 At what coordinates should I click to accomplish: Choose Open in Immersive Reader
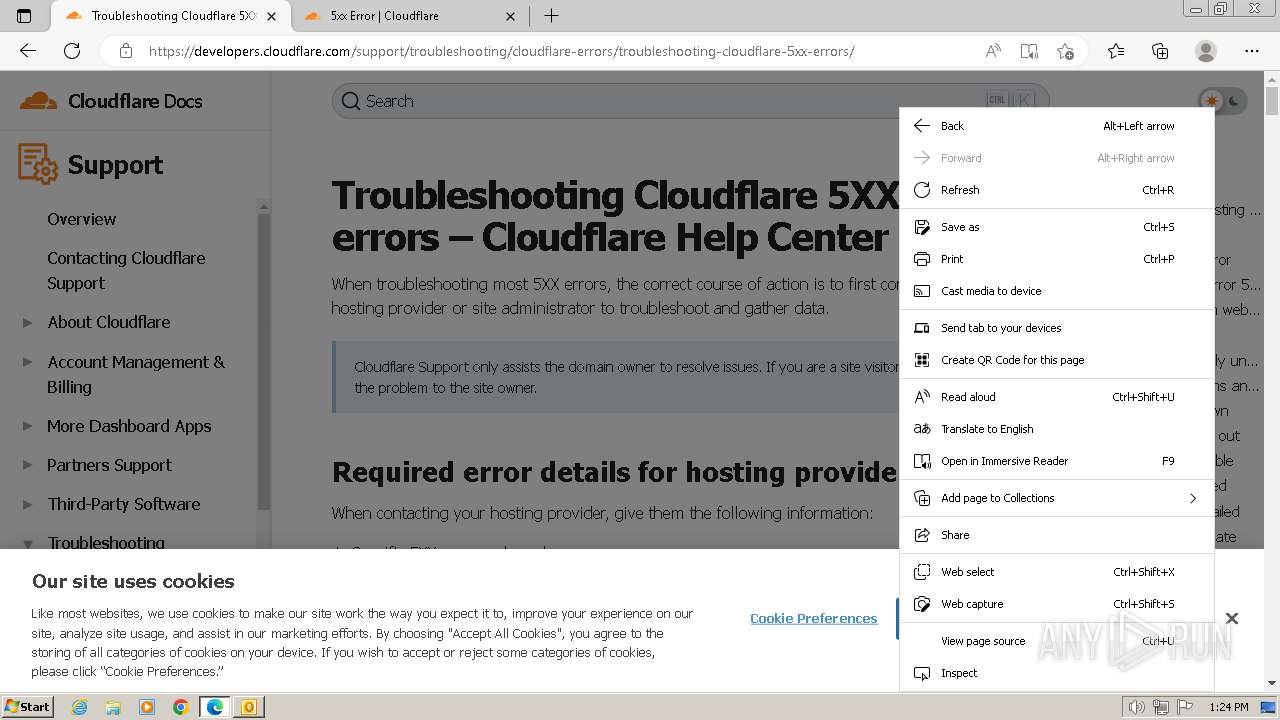[1057, 461]
